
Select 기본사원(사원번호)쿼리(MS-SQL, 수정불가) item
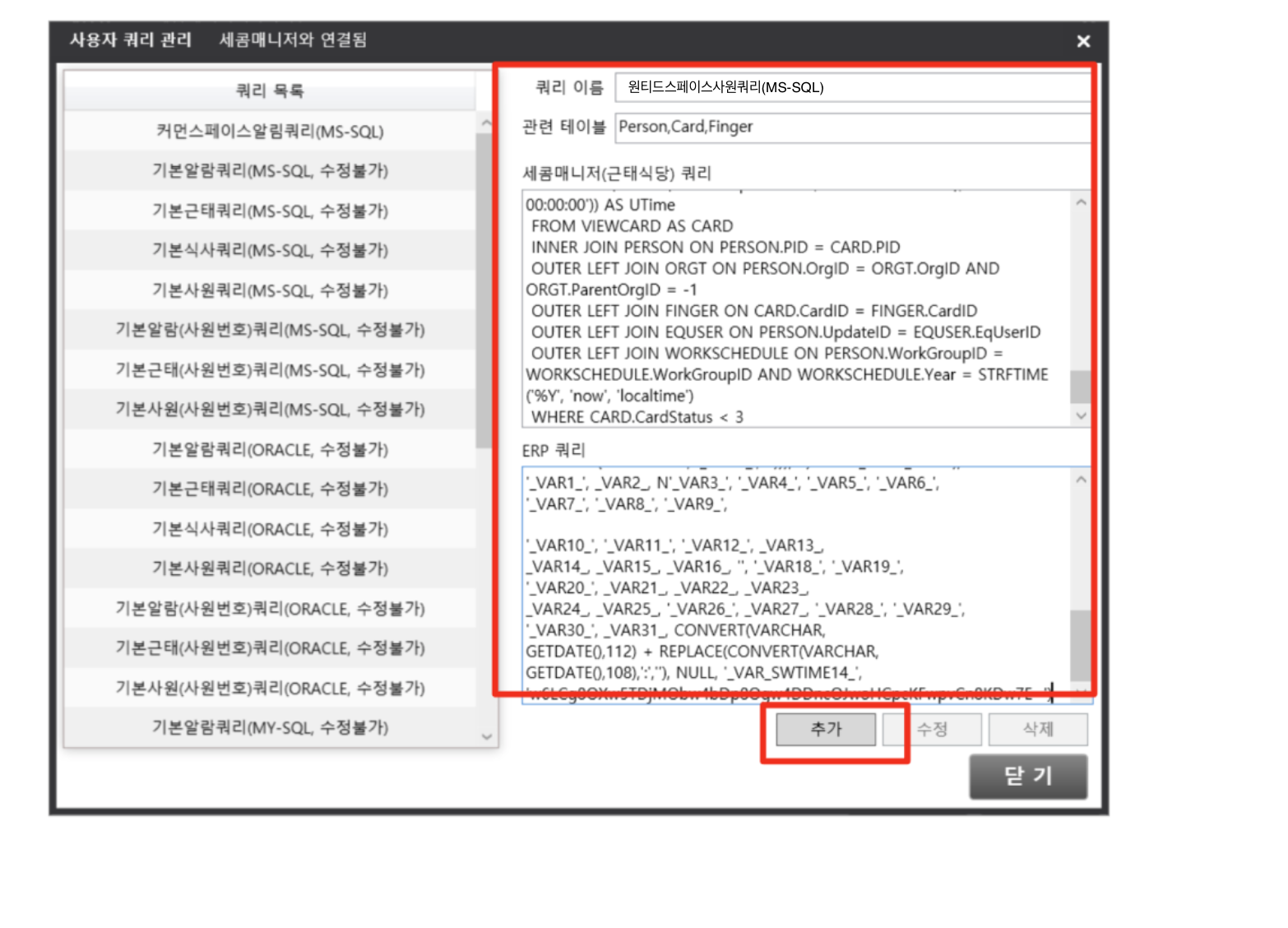270,410
